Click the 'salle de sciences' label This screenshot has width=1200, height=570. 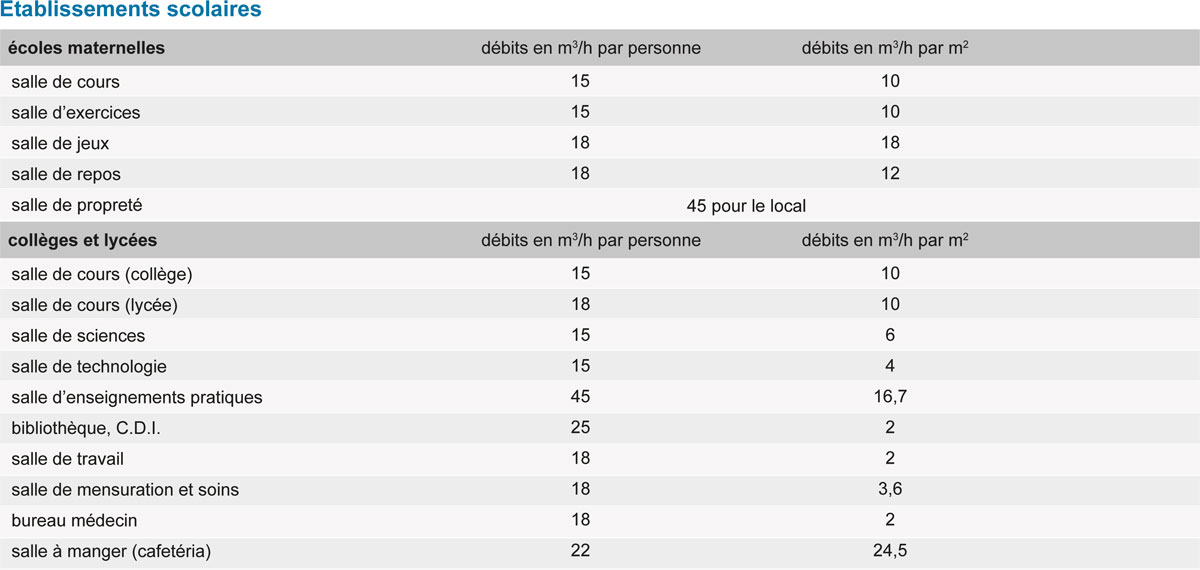coord(78,336)
